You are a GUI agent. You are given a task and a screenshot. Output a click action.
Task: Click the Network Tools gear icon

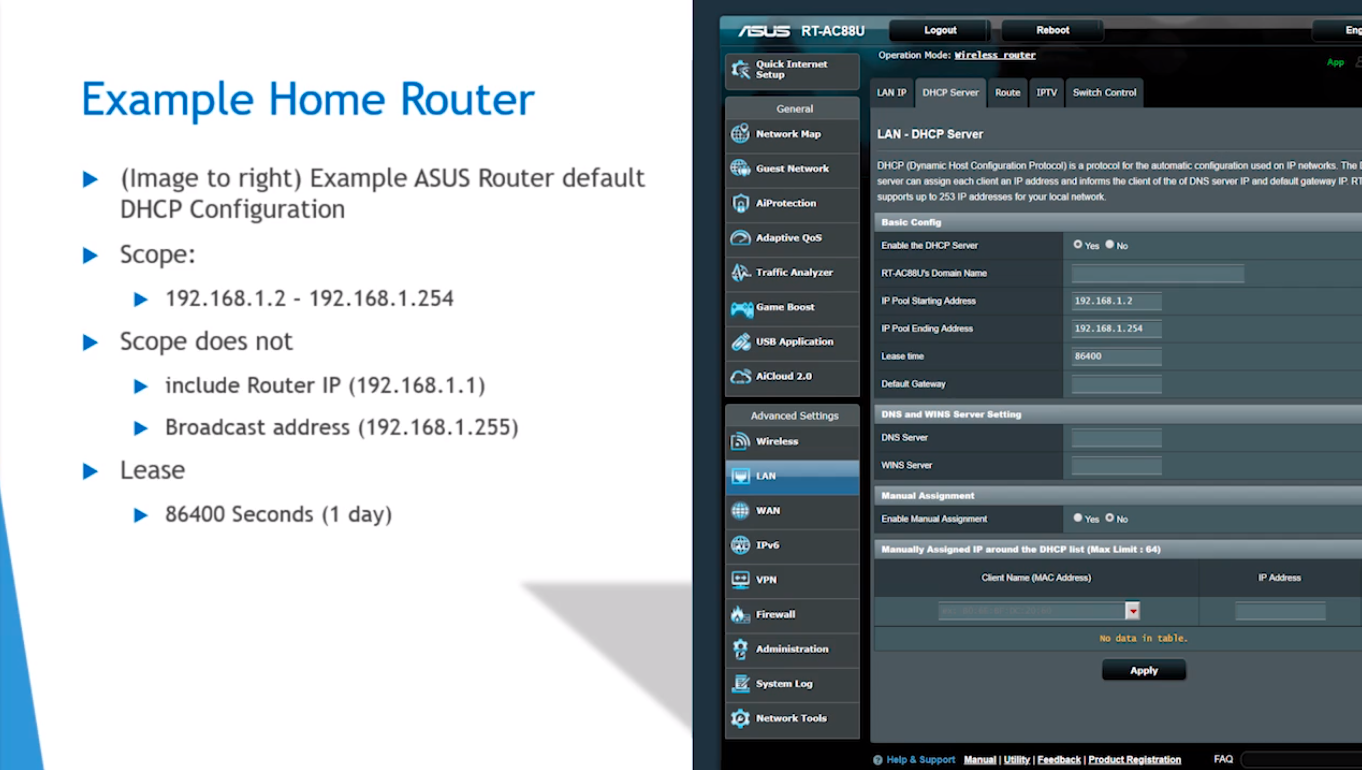(740, 718)
